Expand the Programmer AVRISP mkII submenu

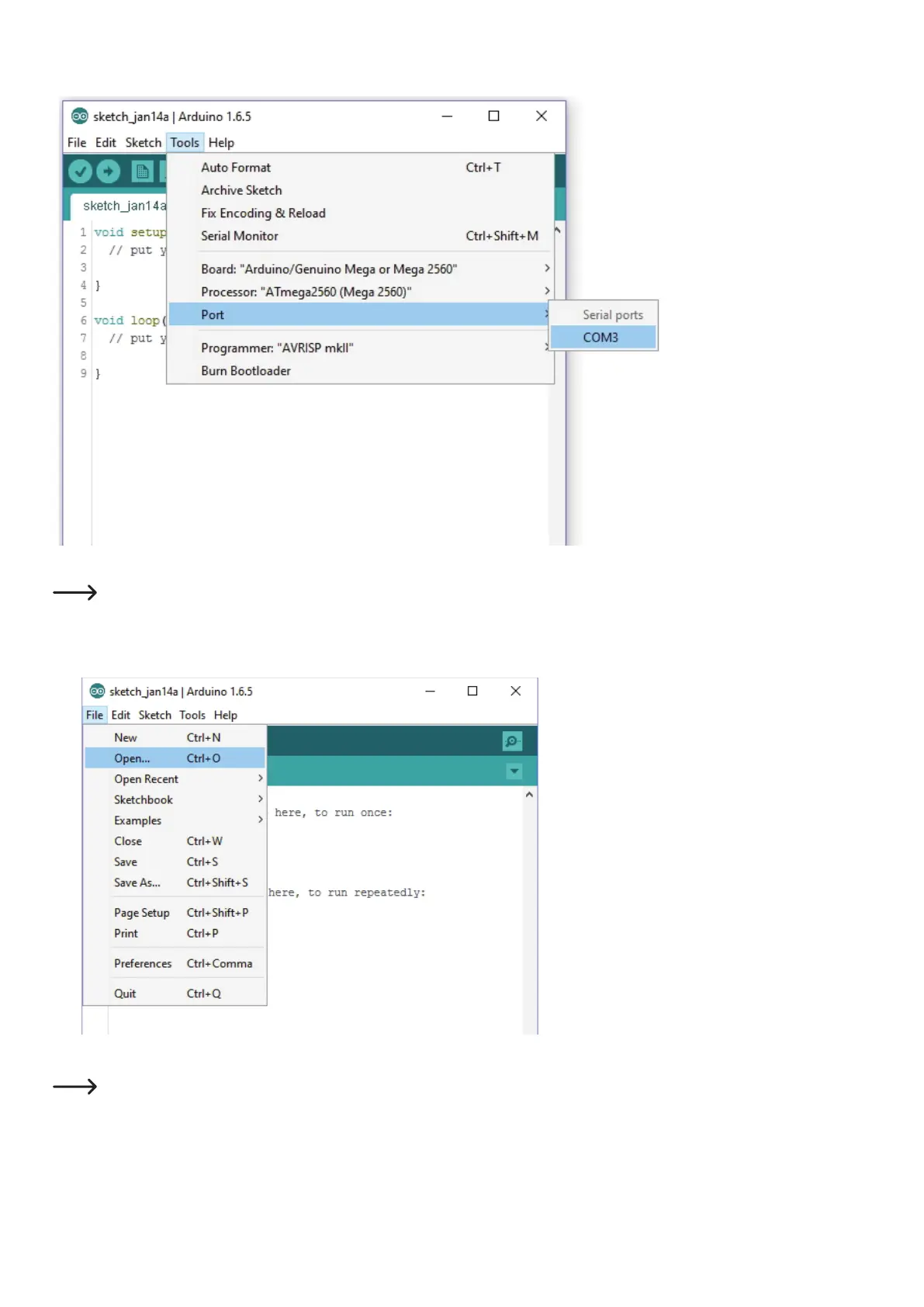pos(361,348)
